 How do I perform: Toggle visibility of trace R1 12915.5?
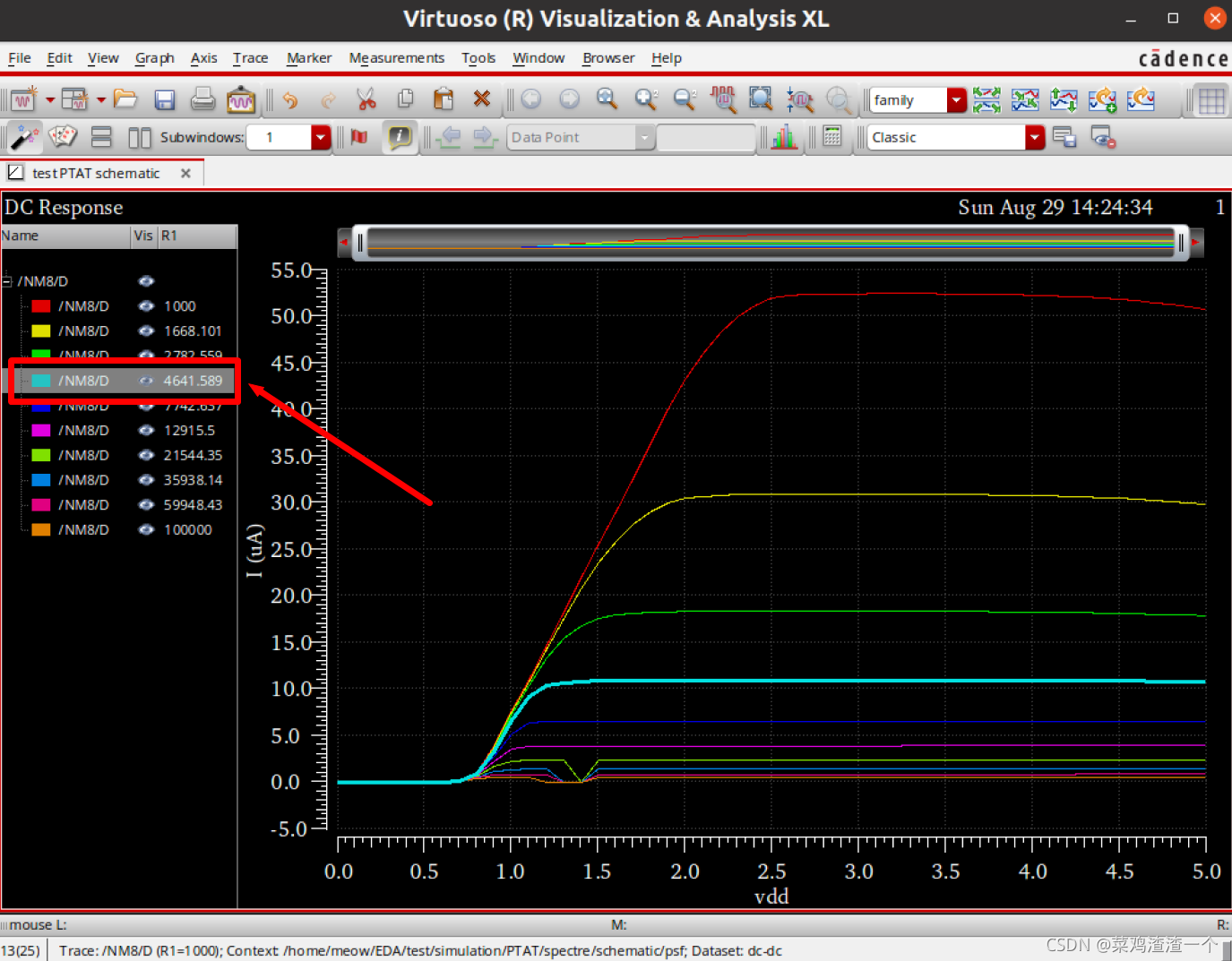146,431
